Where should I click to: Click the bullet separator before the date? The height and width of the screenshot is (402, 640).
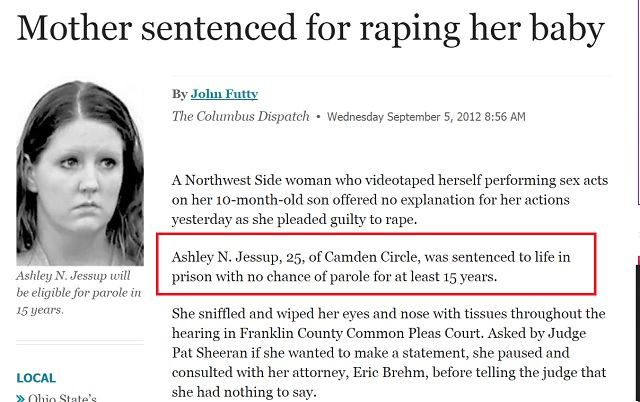pos(318,117)
